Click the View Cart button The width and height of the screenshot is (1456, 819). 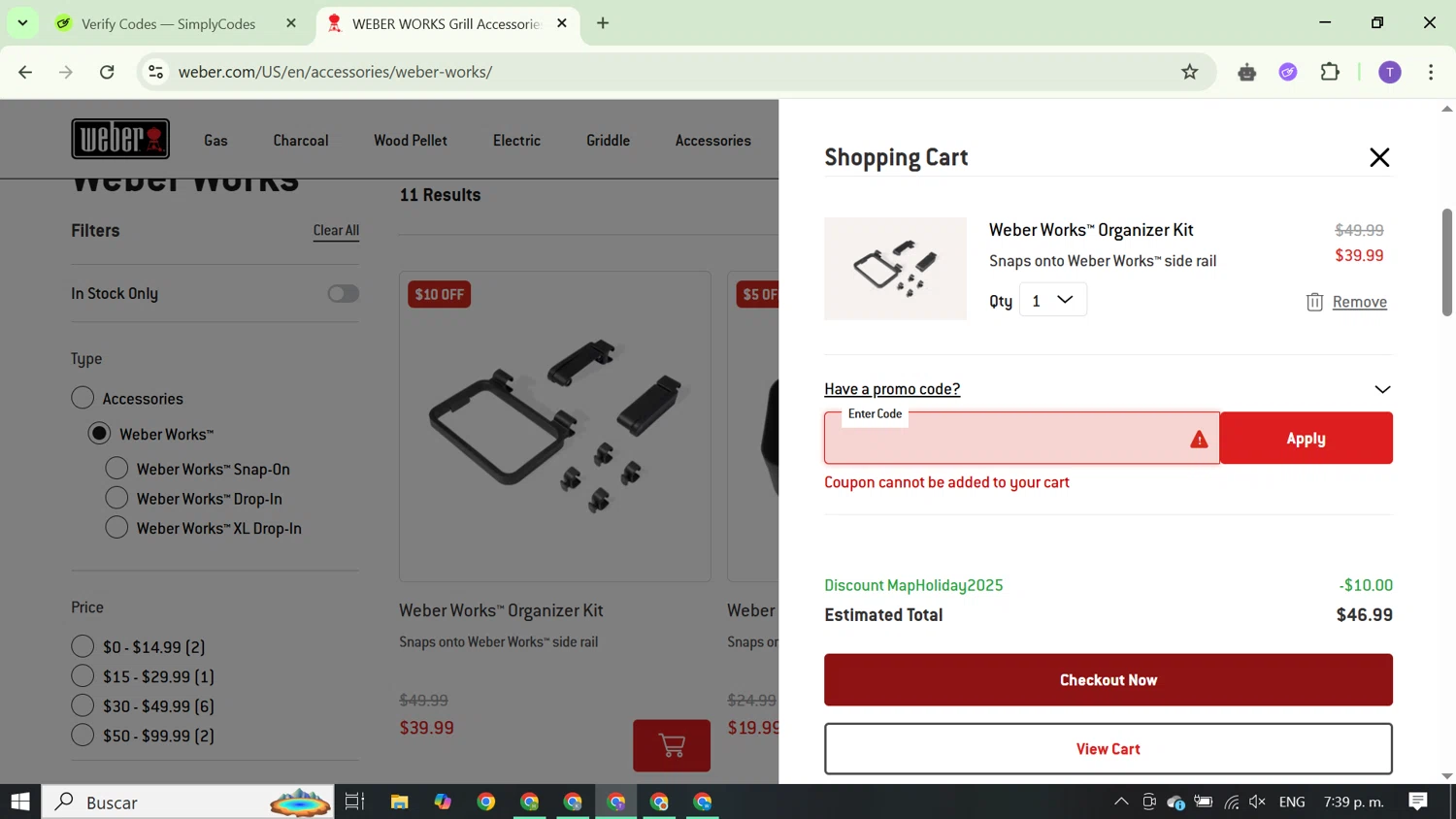1109,748
